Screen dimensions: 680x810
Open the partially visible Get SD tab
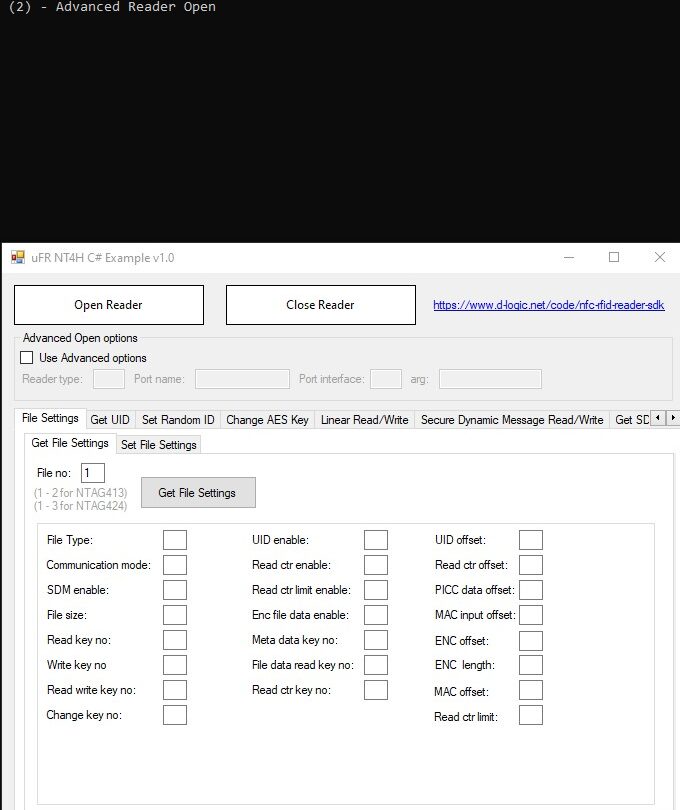point(630,419)
